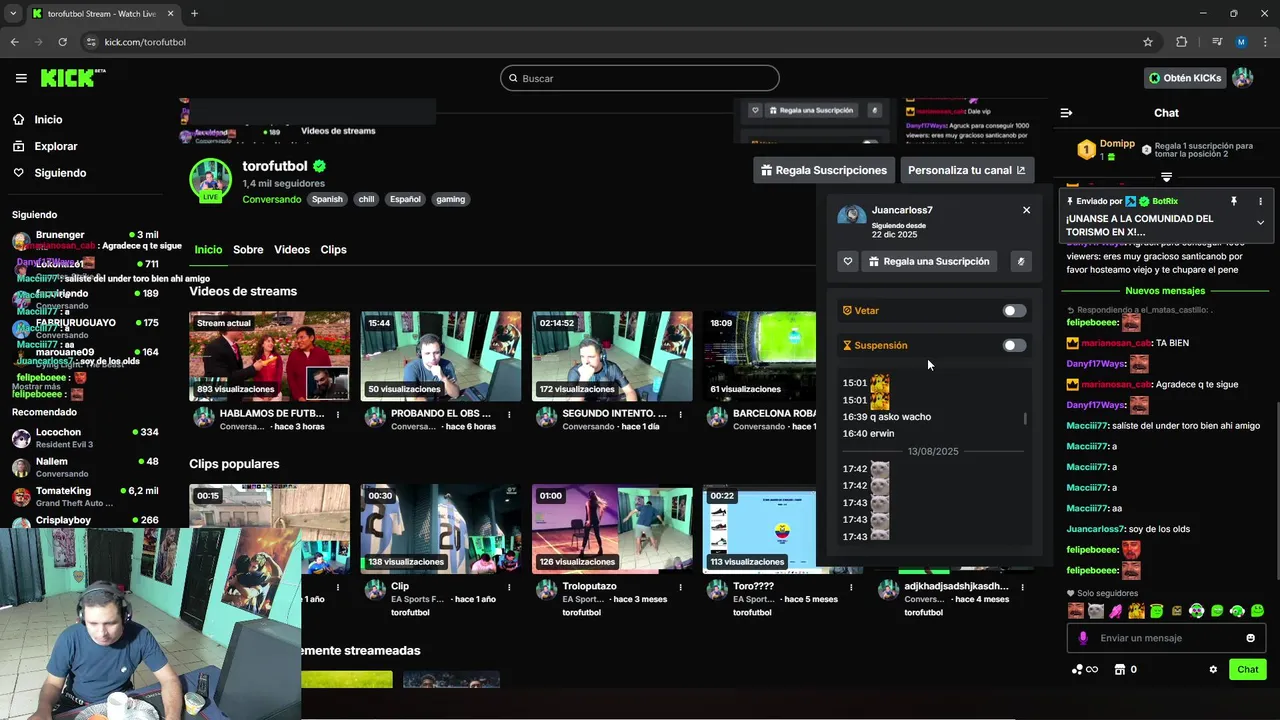This screenshot has height=720, width=1280.
Task: Insert the white cat emote
Action: 1096,611
